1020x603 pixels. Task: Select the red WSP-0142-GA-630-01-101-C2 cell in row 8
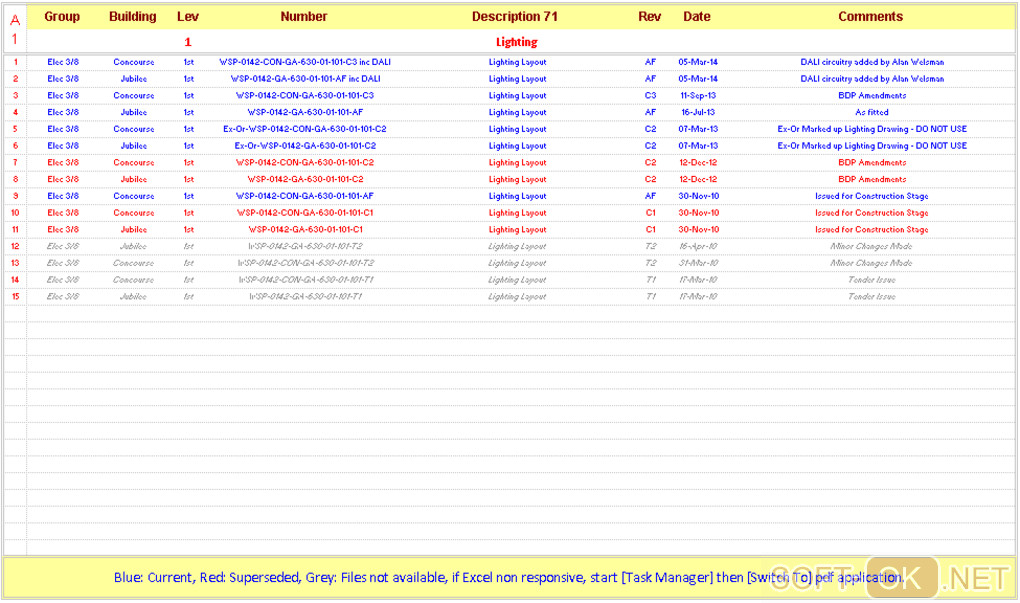click(x=305, y=179)
